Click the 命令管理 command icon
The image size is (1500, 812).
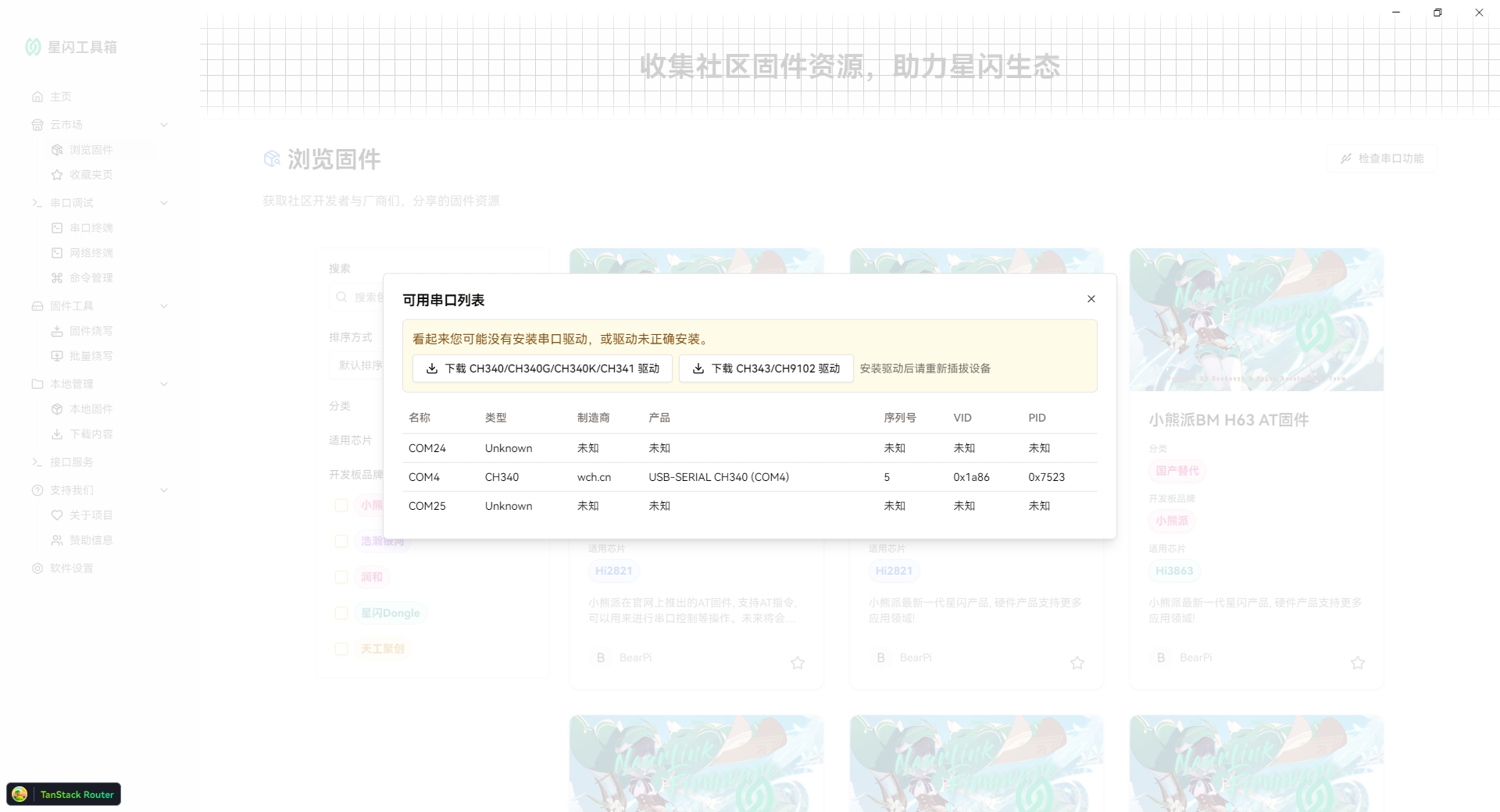tap(57, 278)
